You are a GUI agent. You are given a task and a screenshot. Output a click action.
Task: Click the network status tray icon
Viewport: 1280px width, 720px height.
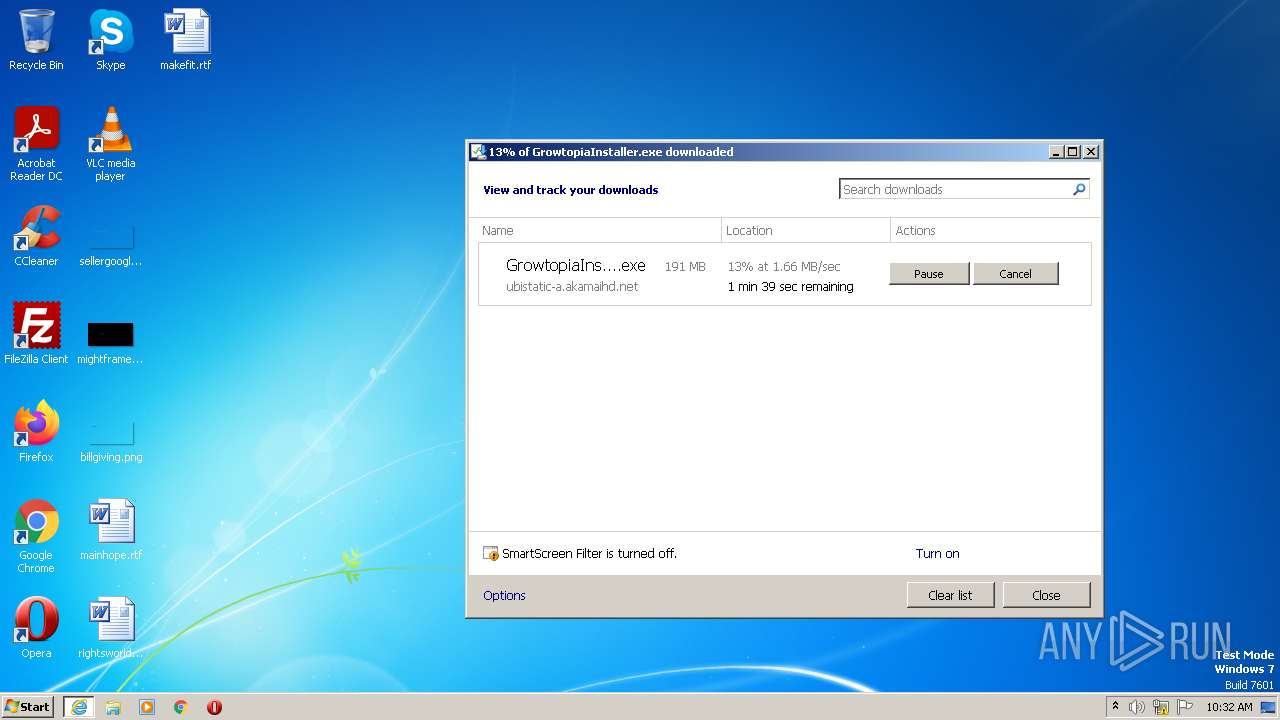[1162, 707]
